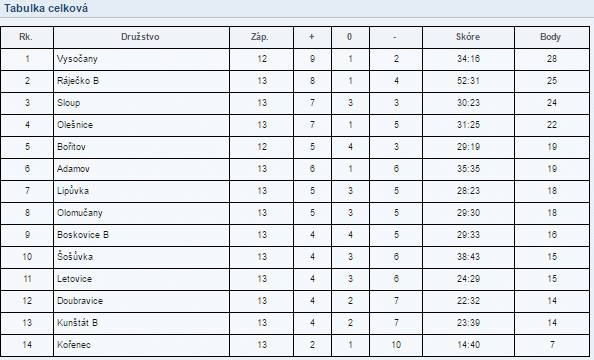This screenshot has height=360, width=594.
Task: Click the Kořenec team name
Action: tap(74, 345)
